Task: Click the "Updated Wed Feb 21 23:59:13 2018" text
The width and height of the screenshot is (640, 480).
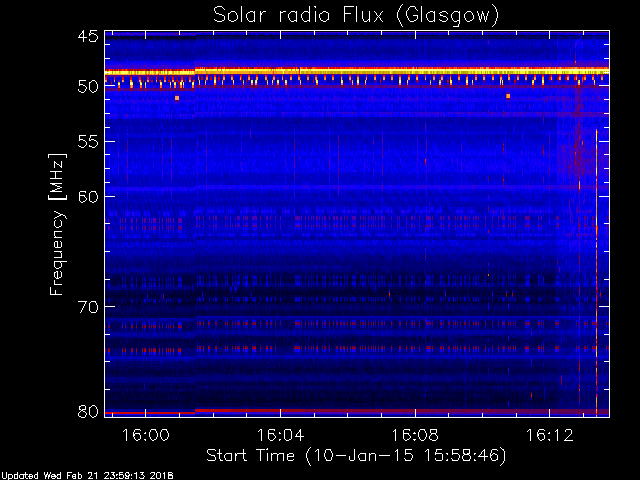Action: click(x=87, y=476)
